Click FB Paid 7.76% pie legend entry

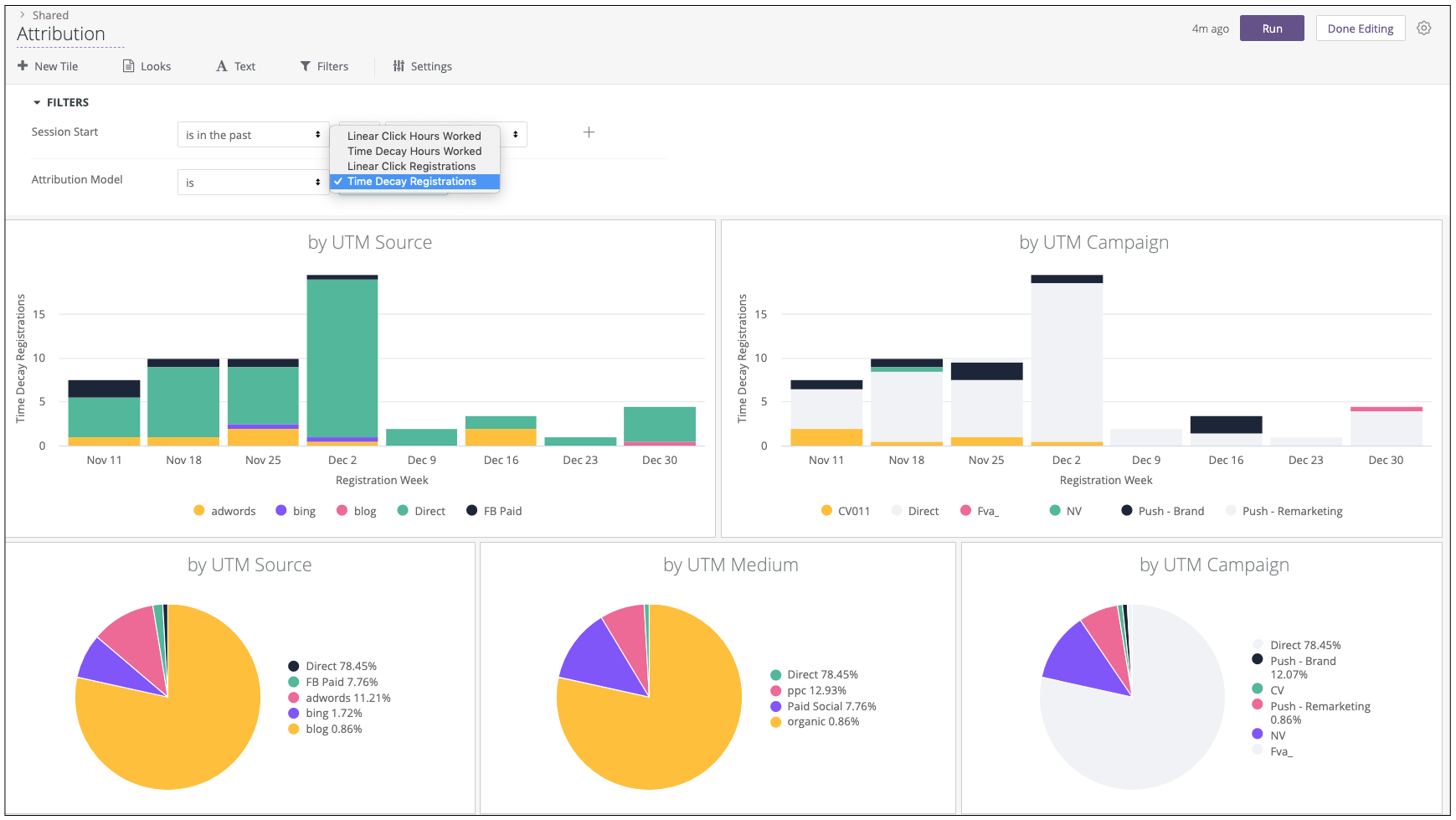point(333,682)
